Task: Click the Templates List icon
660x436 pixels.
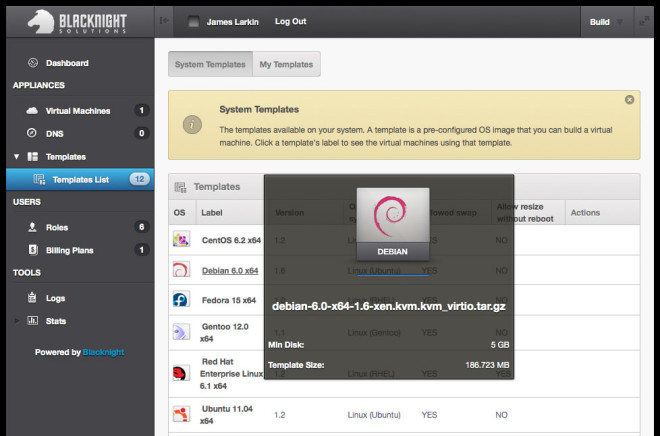Action: pos(39,180)
